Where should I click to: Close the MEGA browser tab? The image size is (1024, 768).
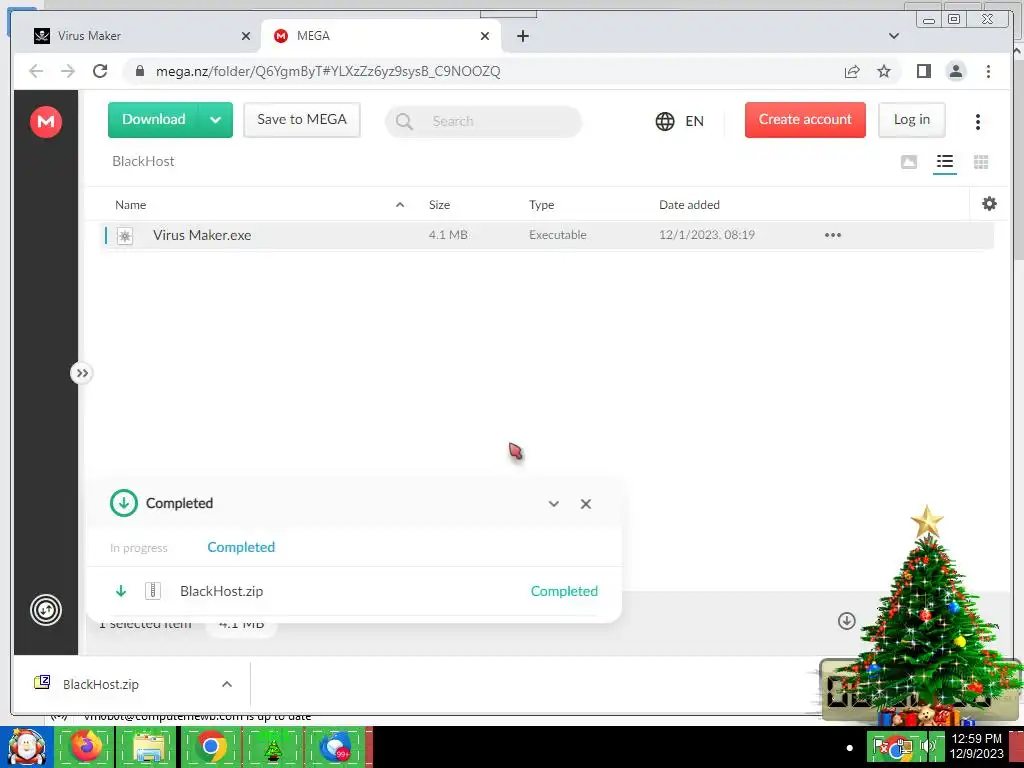point(485,36)
